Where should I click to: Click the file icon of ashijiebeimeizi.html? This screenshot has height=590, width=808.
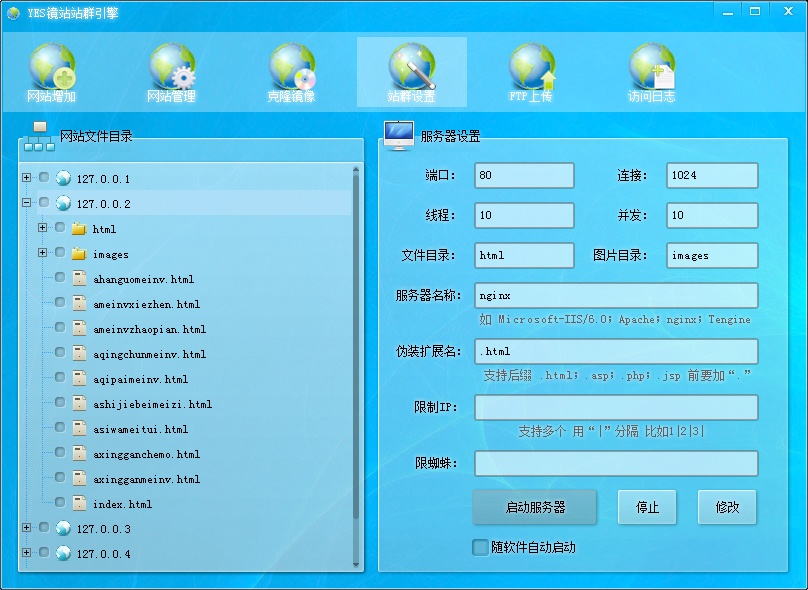[79, 403]
